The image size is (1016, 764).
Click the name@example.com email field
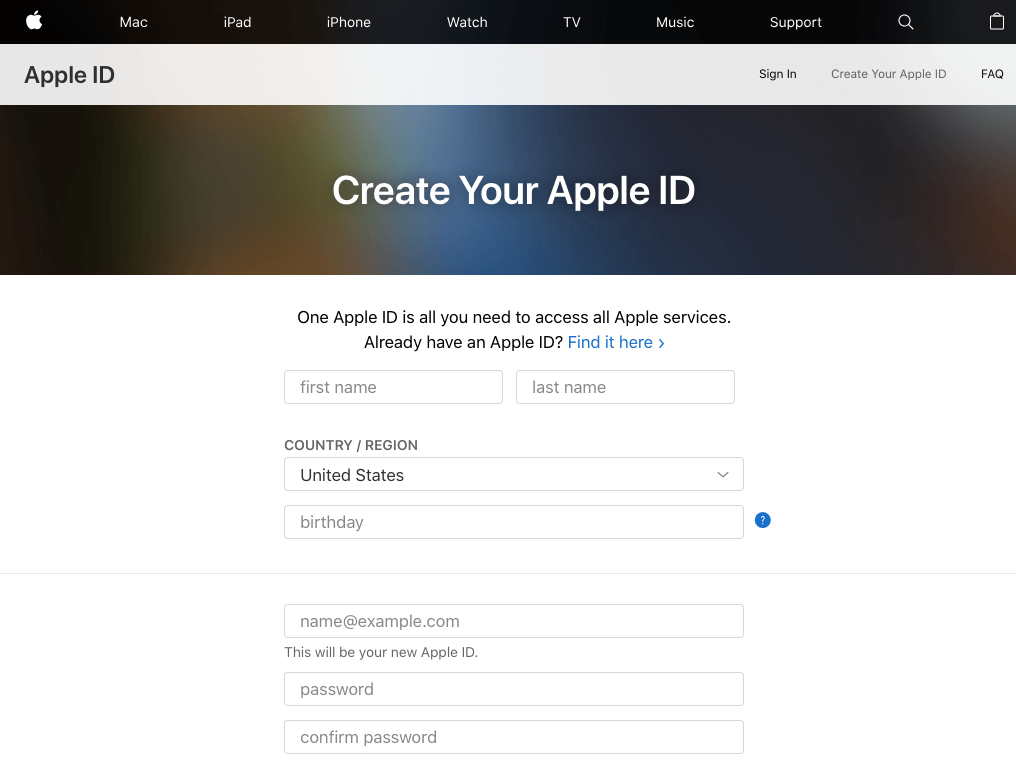pos(514,621)
